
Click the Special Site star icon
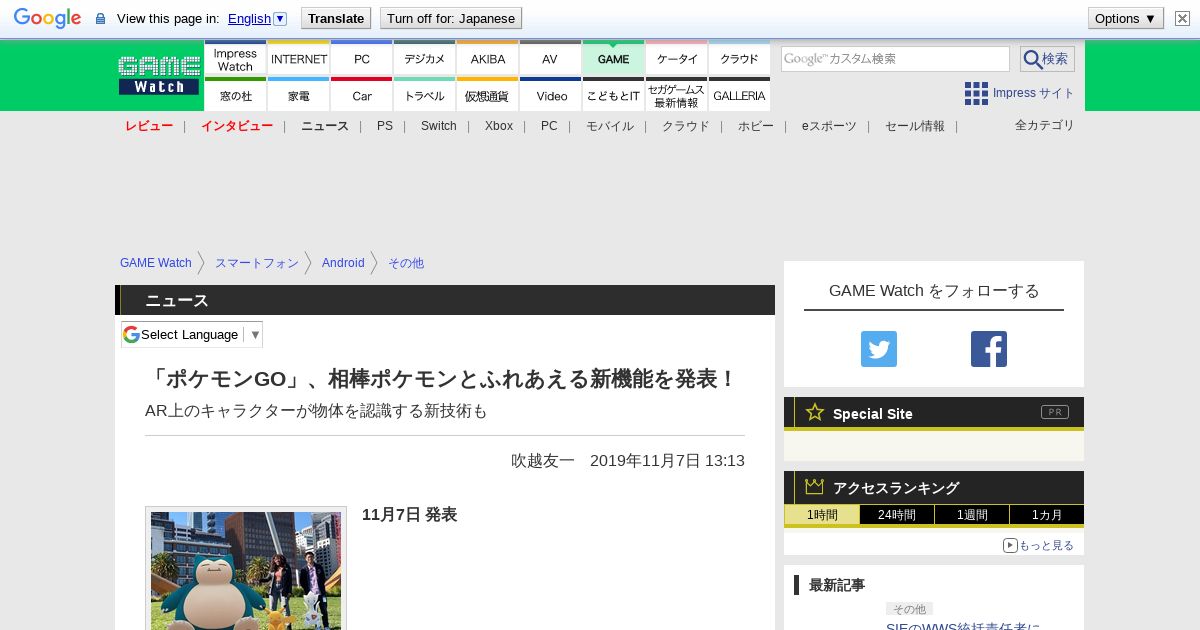point(815,412)
